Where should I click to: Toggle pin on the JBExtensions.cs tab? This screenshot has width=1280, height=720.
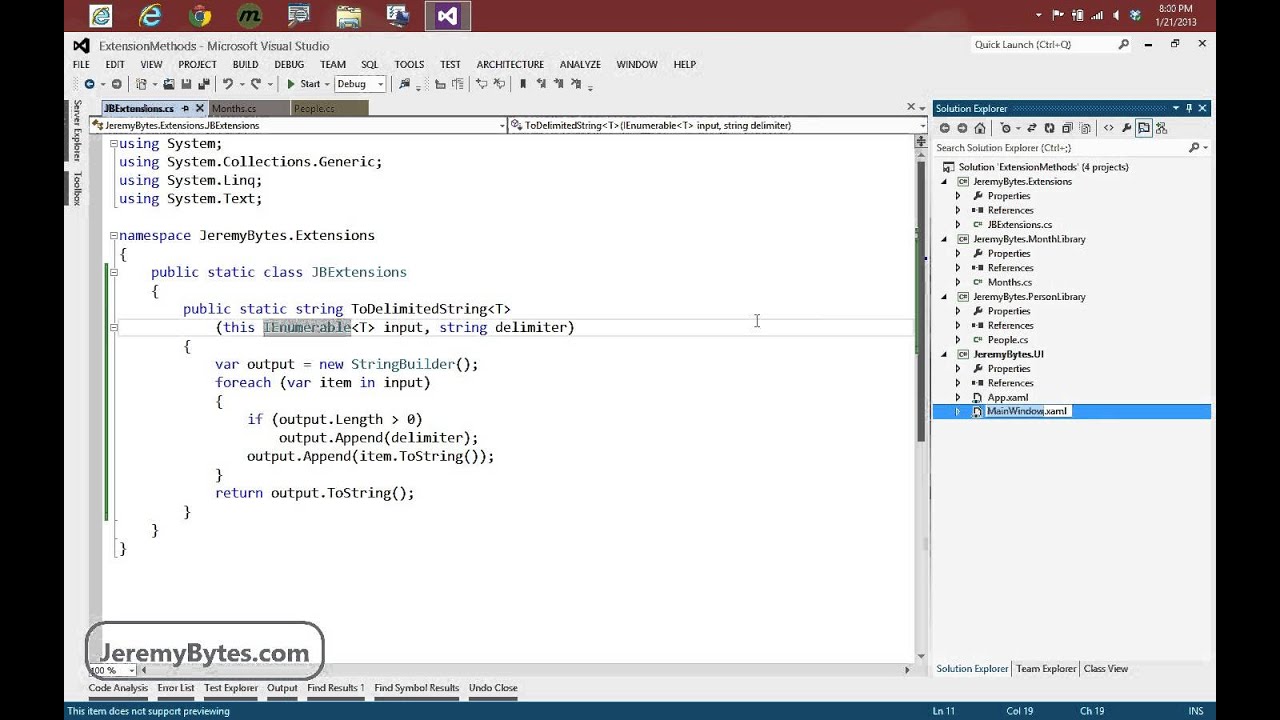(186, 108)
